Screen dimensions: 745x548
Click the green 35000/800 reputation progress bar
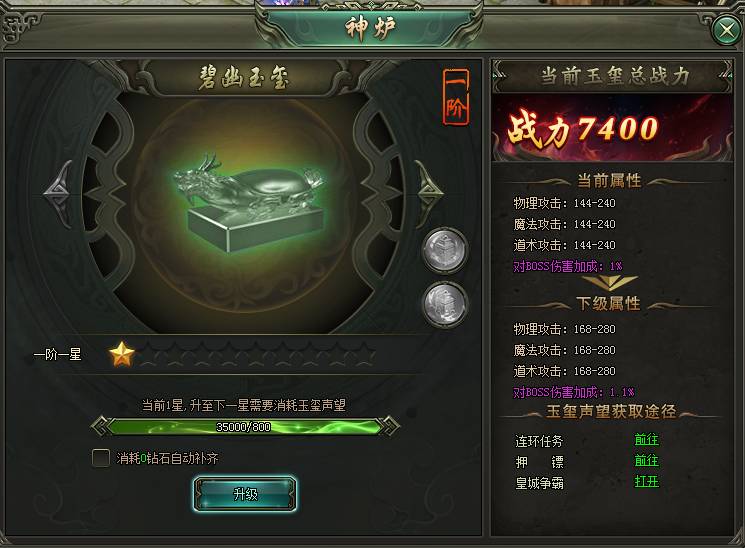244,426
